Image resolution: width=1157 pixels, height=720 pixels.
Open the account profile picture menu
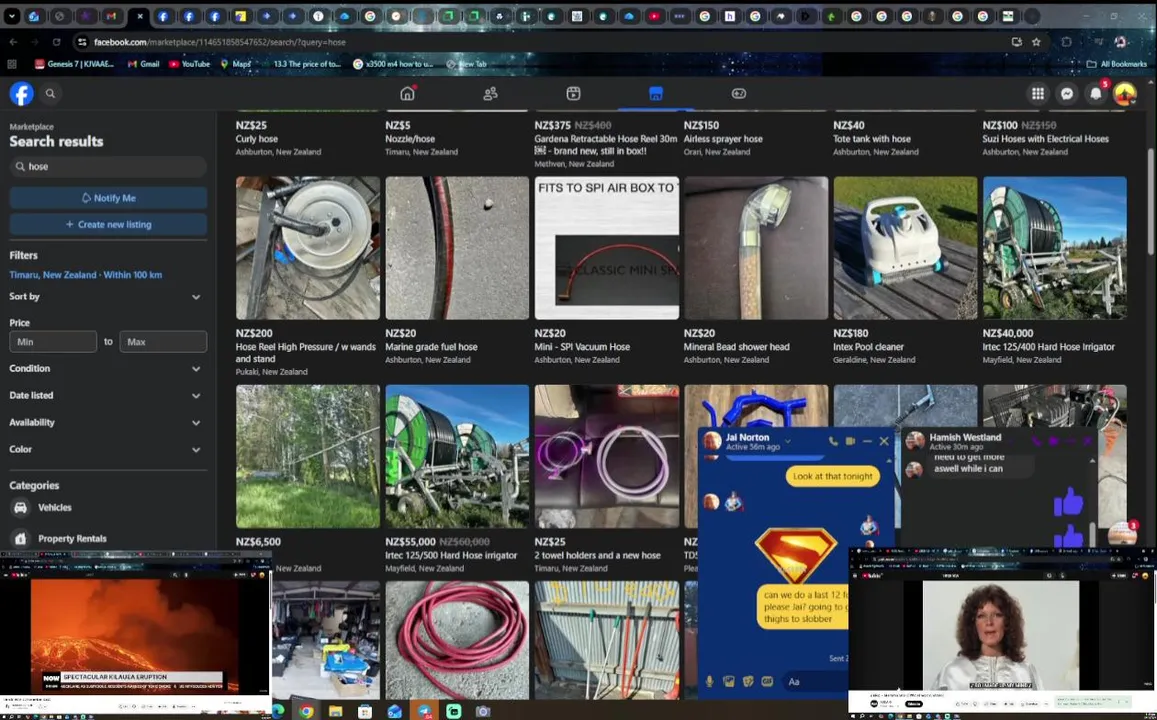pyautogui.click(x=1125, y=94)
